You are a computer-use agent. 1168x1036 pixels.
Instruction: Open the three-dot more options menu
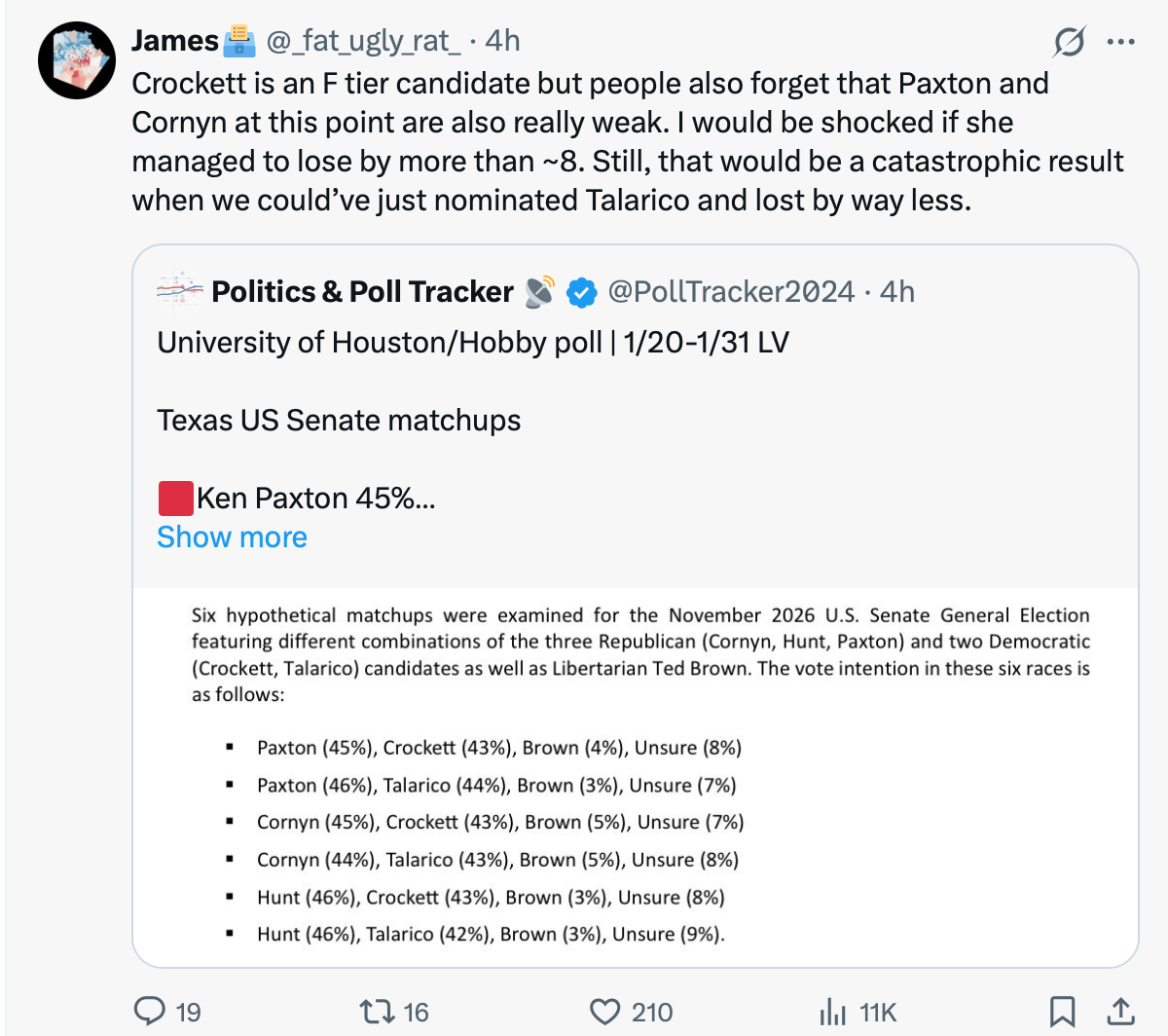coord(1121,42)
